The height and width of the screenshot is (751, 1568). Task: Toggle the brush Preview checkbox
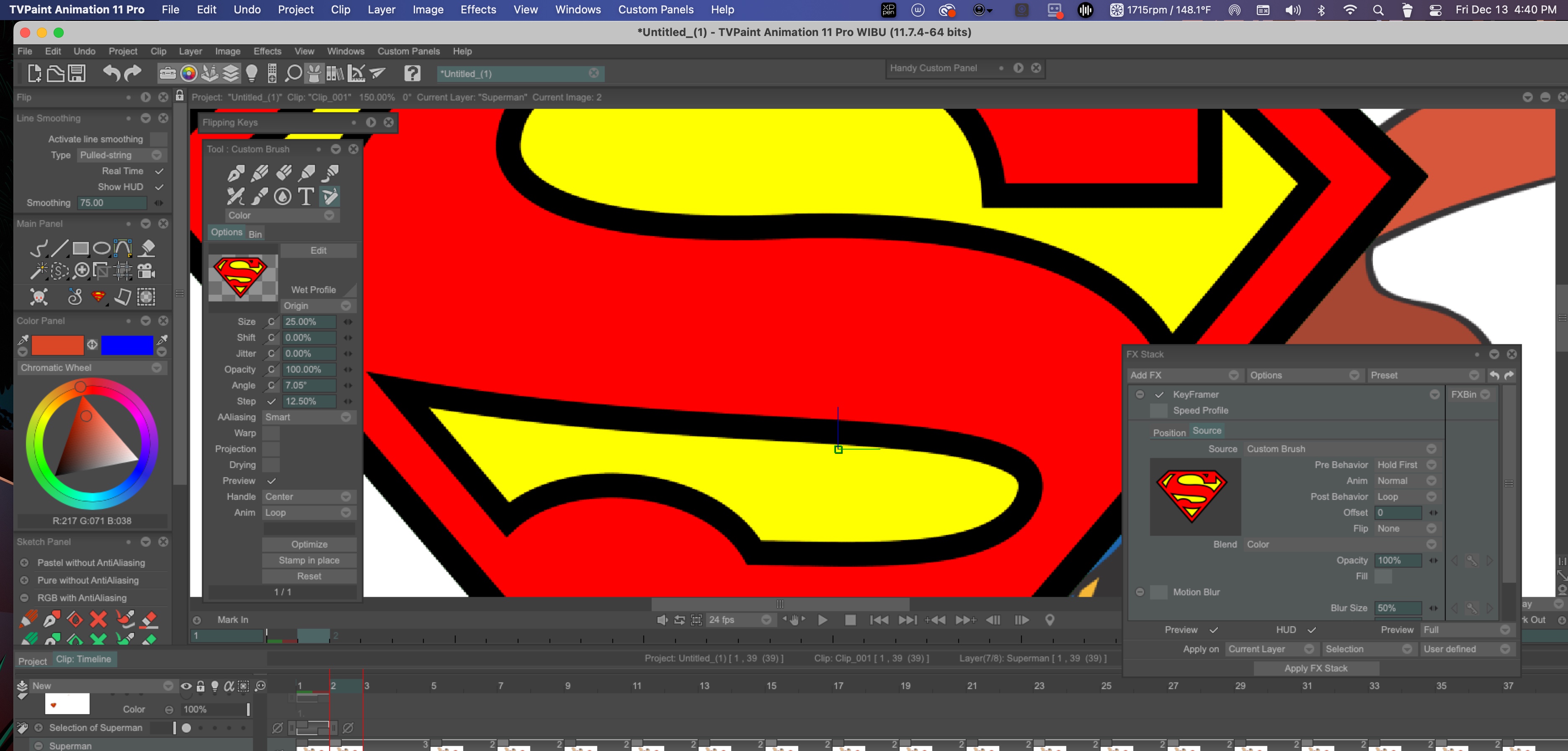click(271, 481)
